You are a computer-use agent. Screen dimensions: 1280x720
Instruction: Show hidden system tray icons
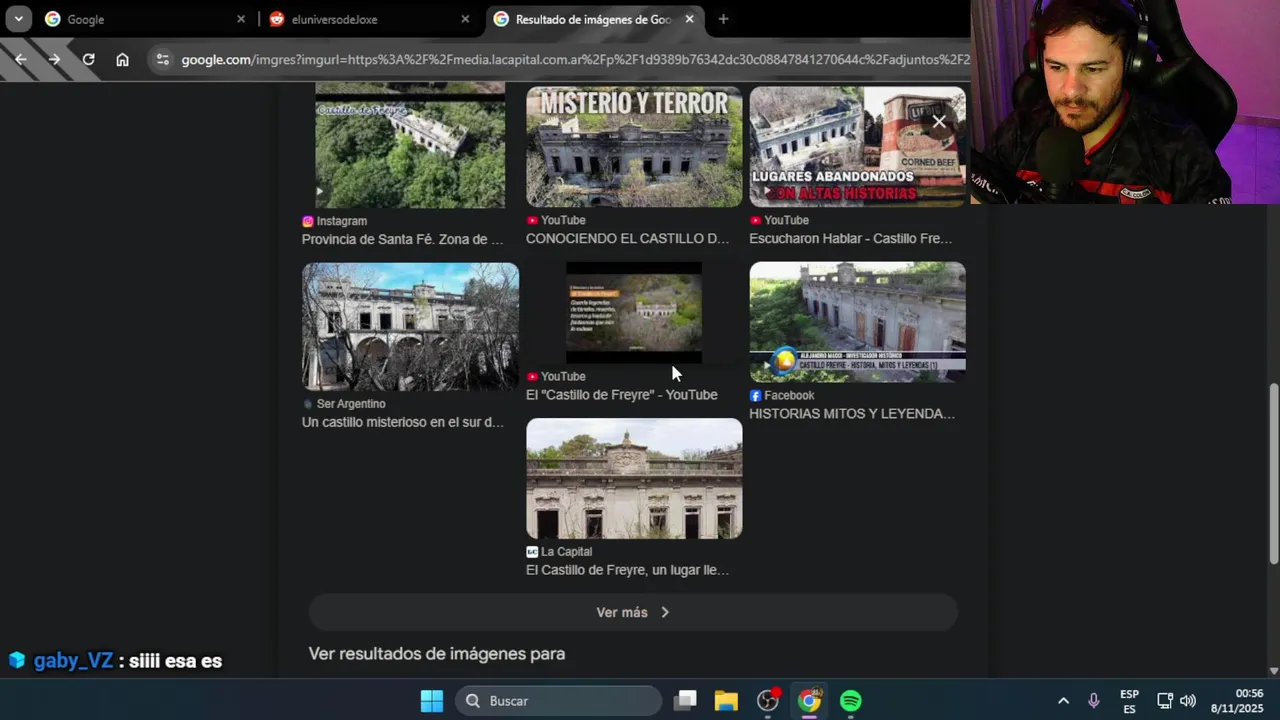pos(1063,701)
